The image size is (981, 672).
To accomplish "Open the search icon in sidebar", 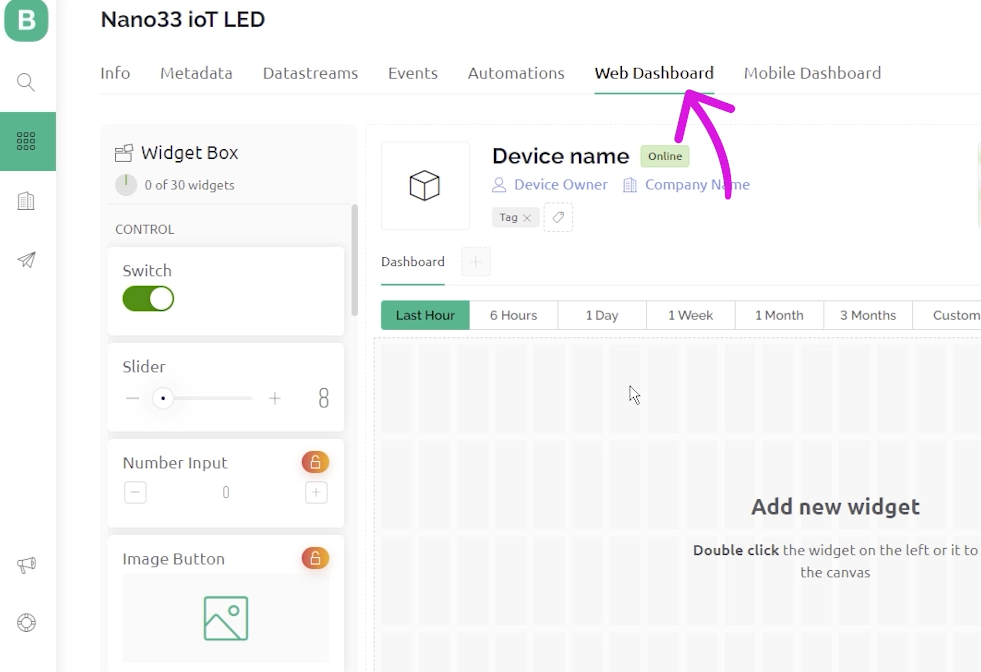I will 26,82.
